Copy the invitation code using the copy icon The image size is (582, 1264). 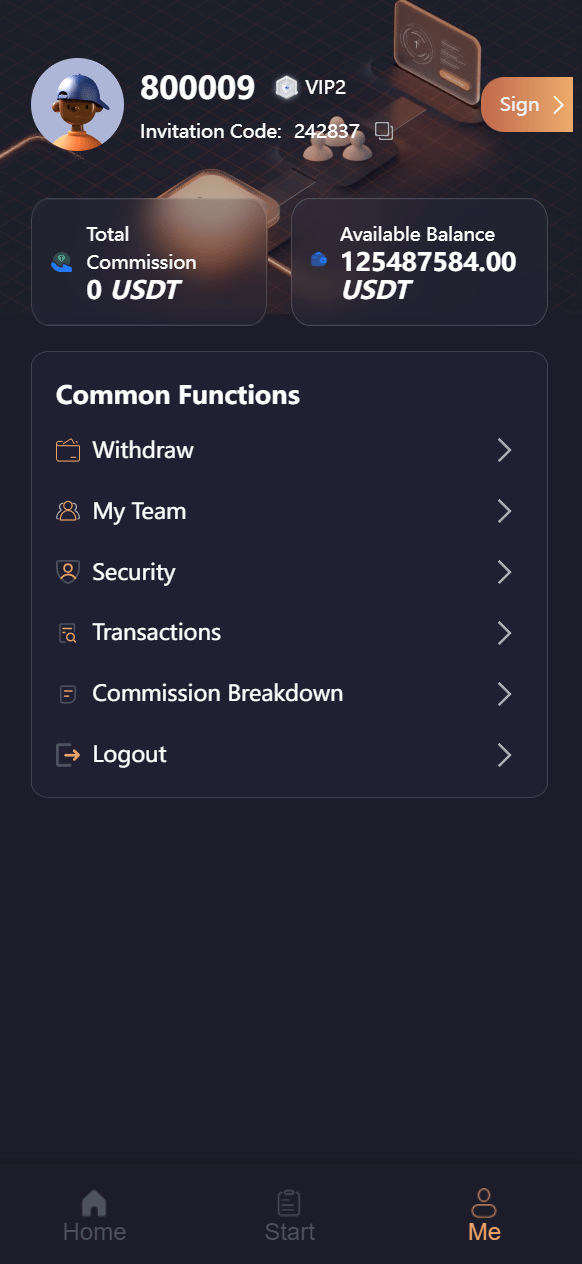(384, 131)
